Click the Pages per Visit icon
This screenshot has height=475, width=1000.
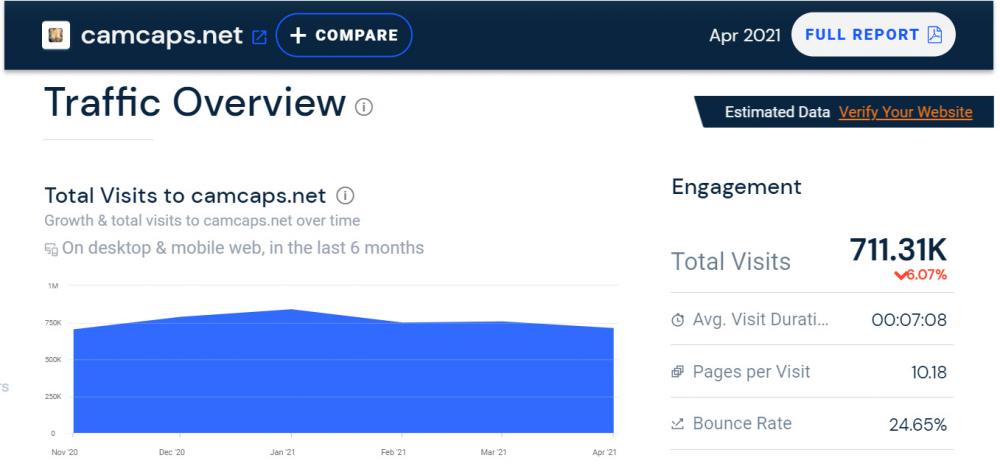678,372
